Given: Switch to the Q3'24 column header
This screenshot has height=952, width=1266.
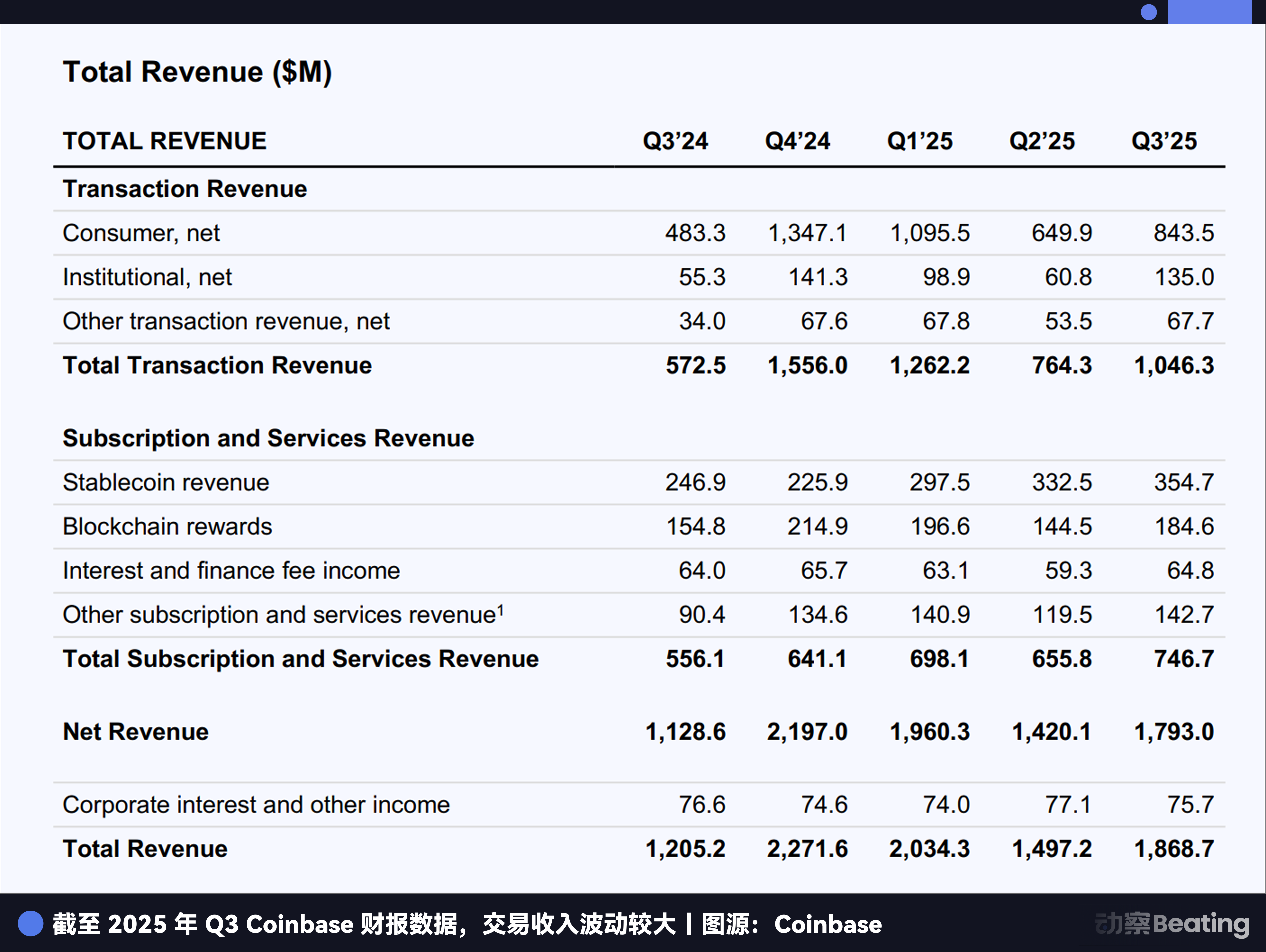Looking at the screenshot, I should 675,141.
